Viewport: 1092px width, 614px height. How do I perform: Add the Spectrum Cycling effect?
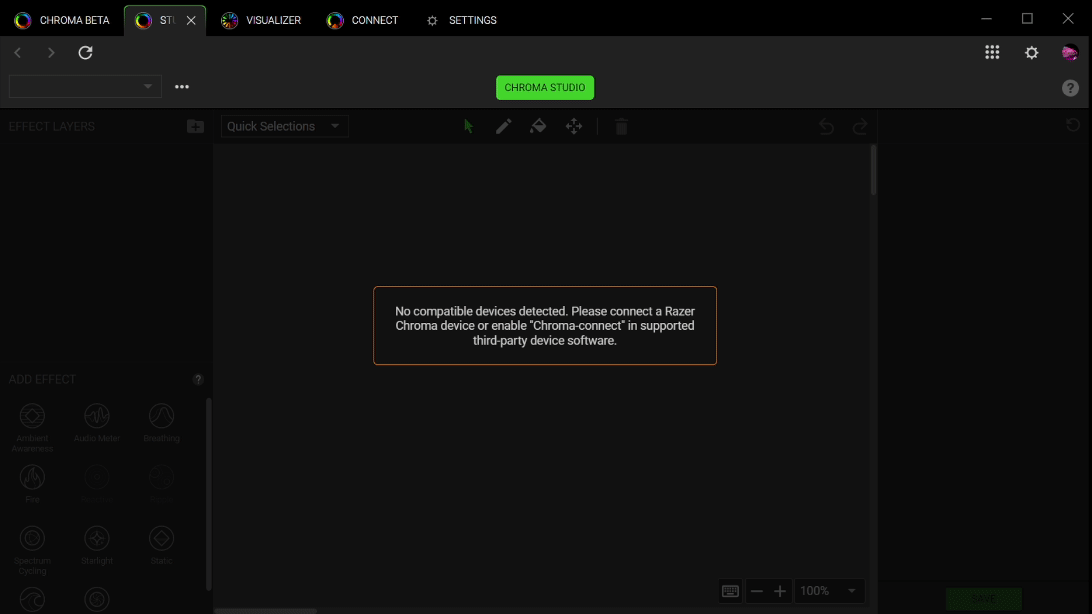pyautogui.click(x=32, y=539)
